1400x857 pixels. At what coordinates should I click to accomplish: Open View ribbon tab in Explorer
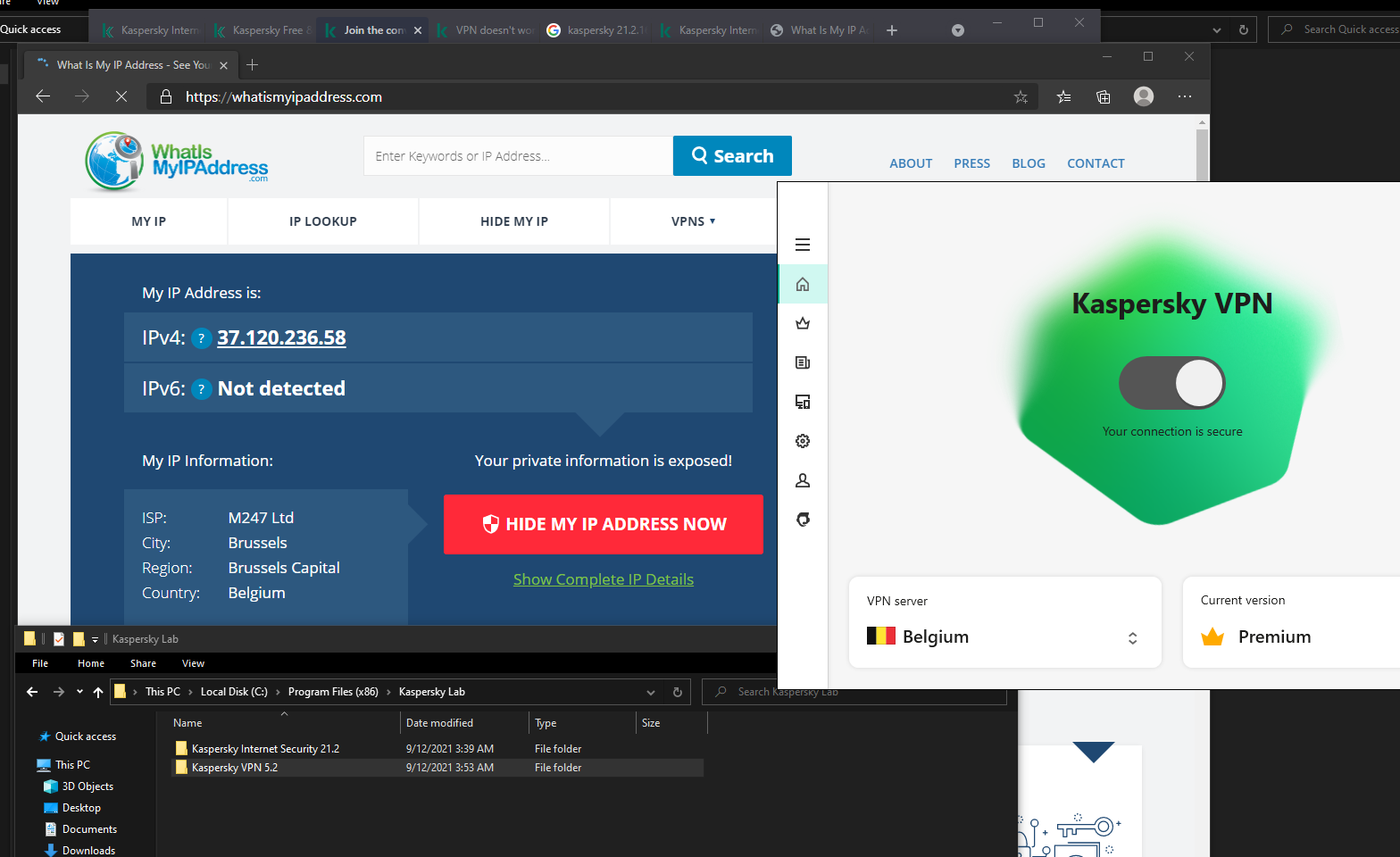coord(193,663)
